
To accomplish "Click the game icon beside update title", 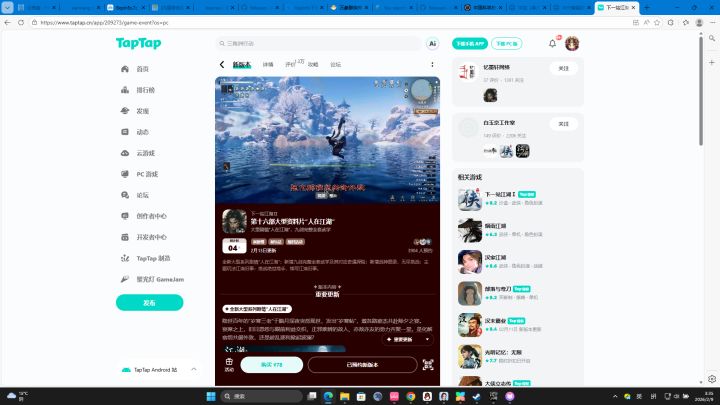I will tap(234, 221).
